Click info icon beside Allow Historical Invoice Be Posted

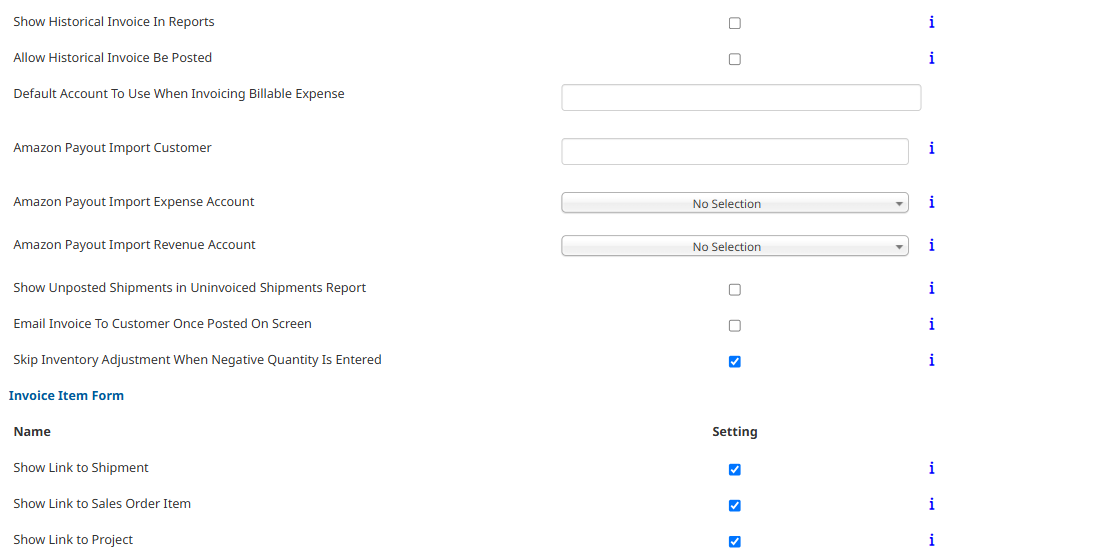(x=931, y=58)
